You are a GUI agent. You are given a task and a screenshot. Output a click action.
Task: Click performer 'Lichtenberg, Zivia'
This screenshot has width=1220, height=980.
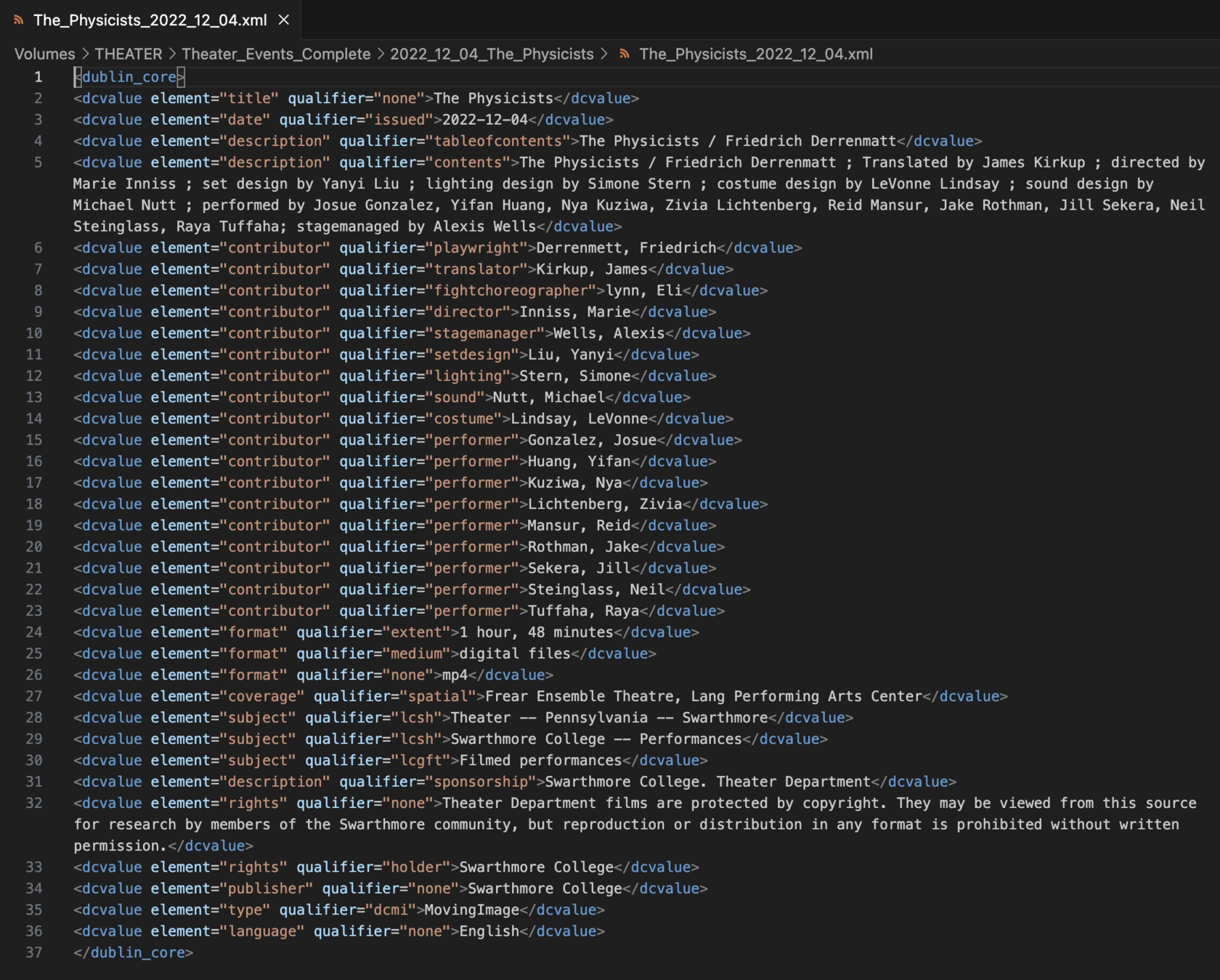pos(605,504)
